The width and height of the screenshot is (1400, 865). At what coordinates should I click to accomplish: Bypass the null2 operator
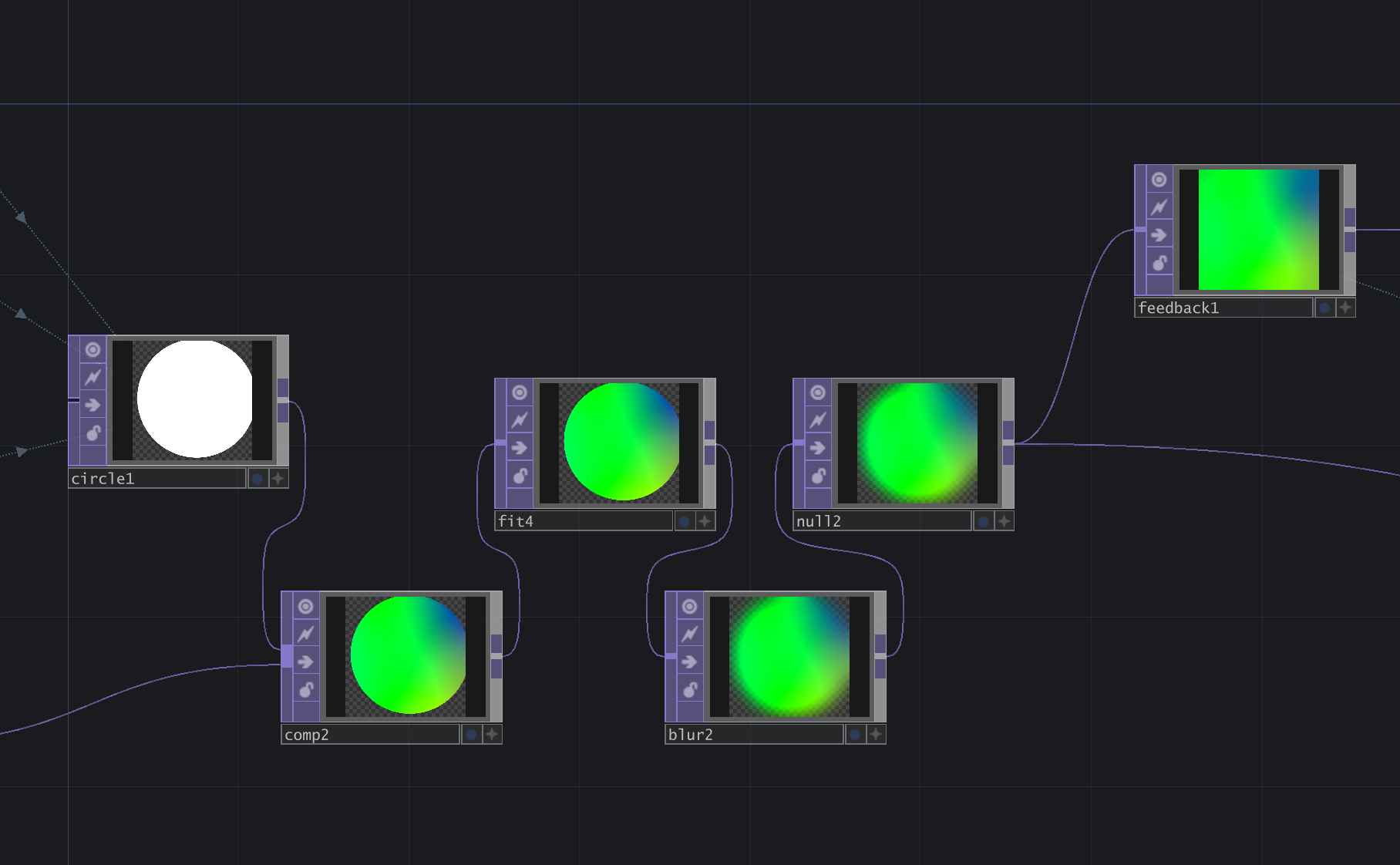tap(818, 448)
